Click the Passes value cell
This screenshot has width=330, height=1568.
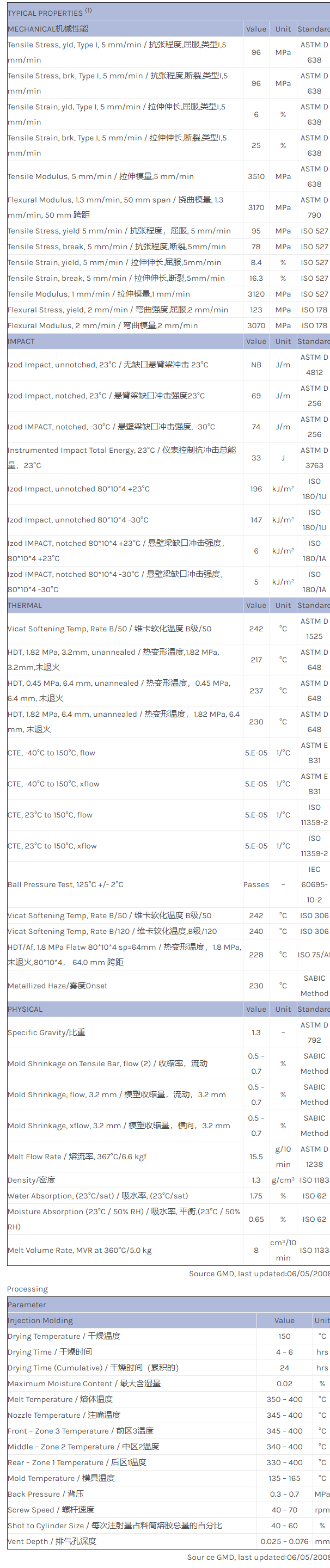(256, 884)
